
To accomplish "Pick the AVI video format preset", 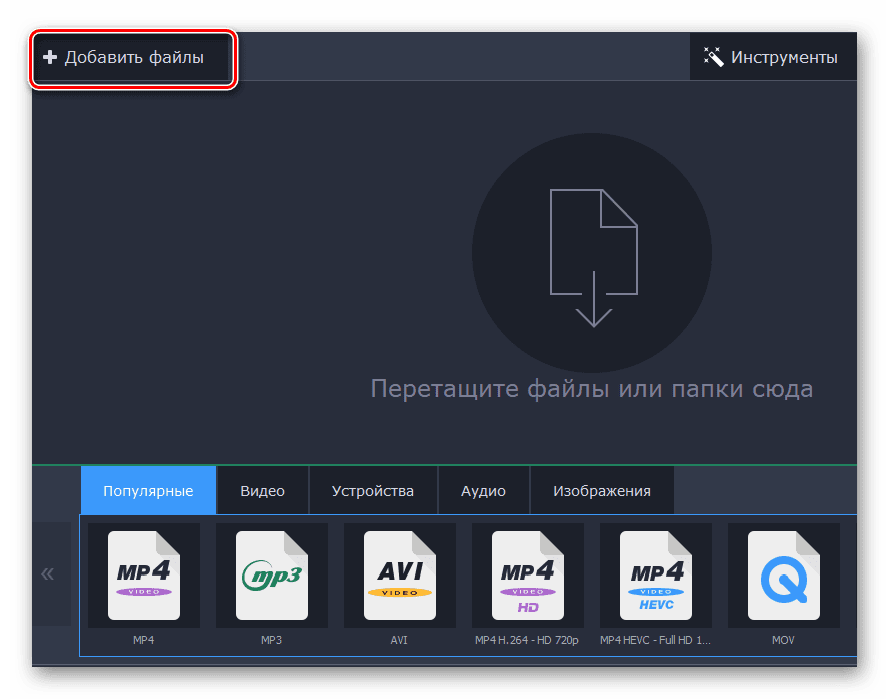I will pyautogui.click(x=400, y=576).
